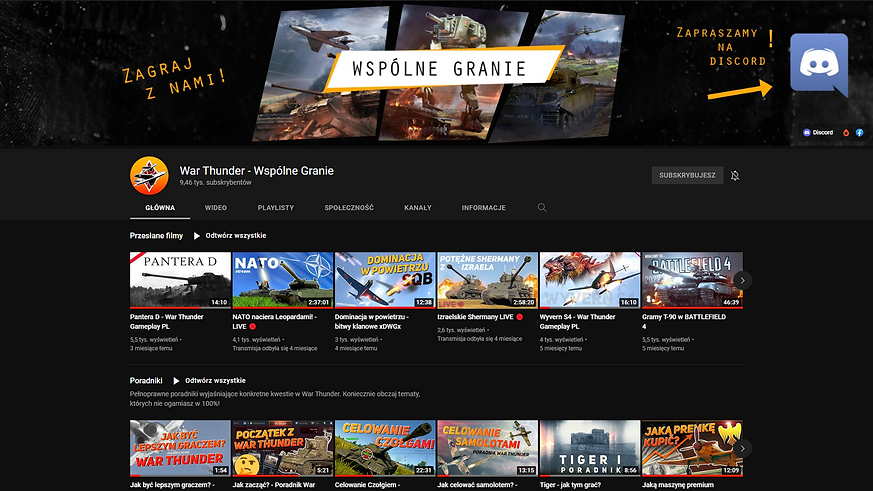Open the SPOŁECZNOŚĆ tab
The width and height of the screenshot is (873, 491).
point(349,208)
